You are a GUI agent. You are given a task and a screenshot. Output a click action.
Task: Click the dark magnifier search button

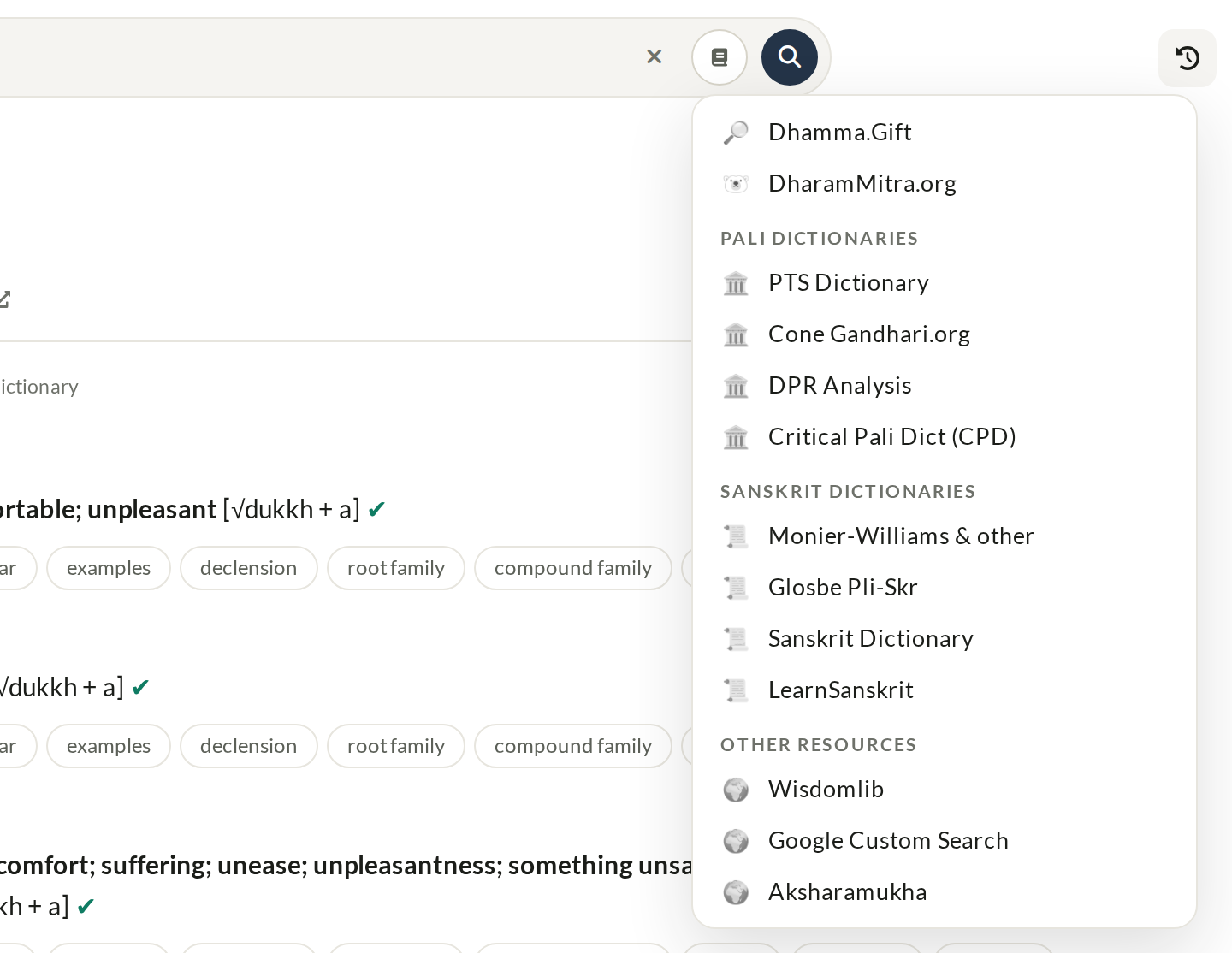pyautogui.click(x=789, y=57)
